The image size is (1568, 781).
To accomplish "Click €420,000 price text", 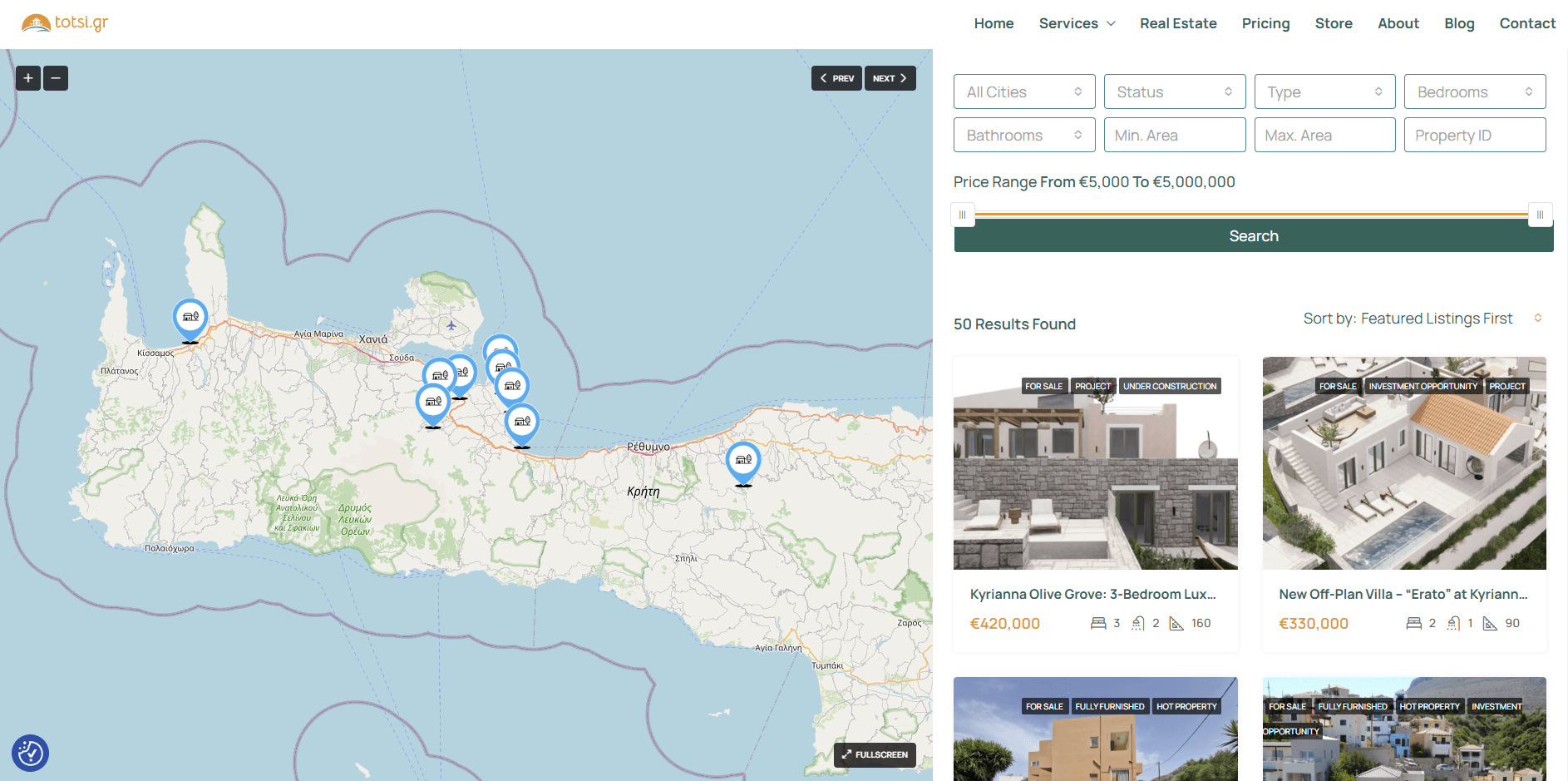I will 1005,624.
